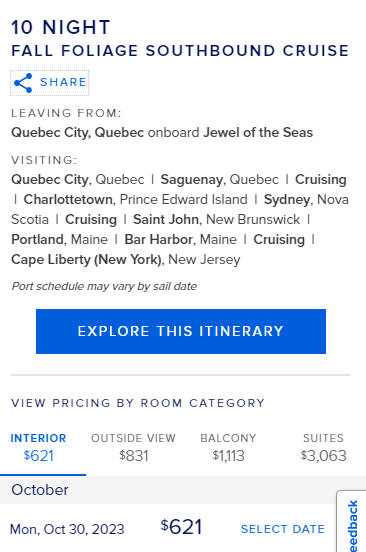Click the View Pricing By Room Category heading
This screenshot has height=552, width=366.
point(138,403)
